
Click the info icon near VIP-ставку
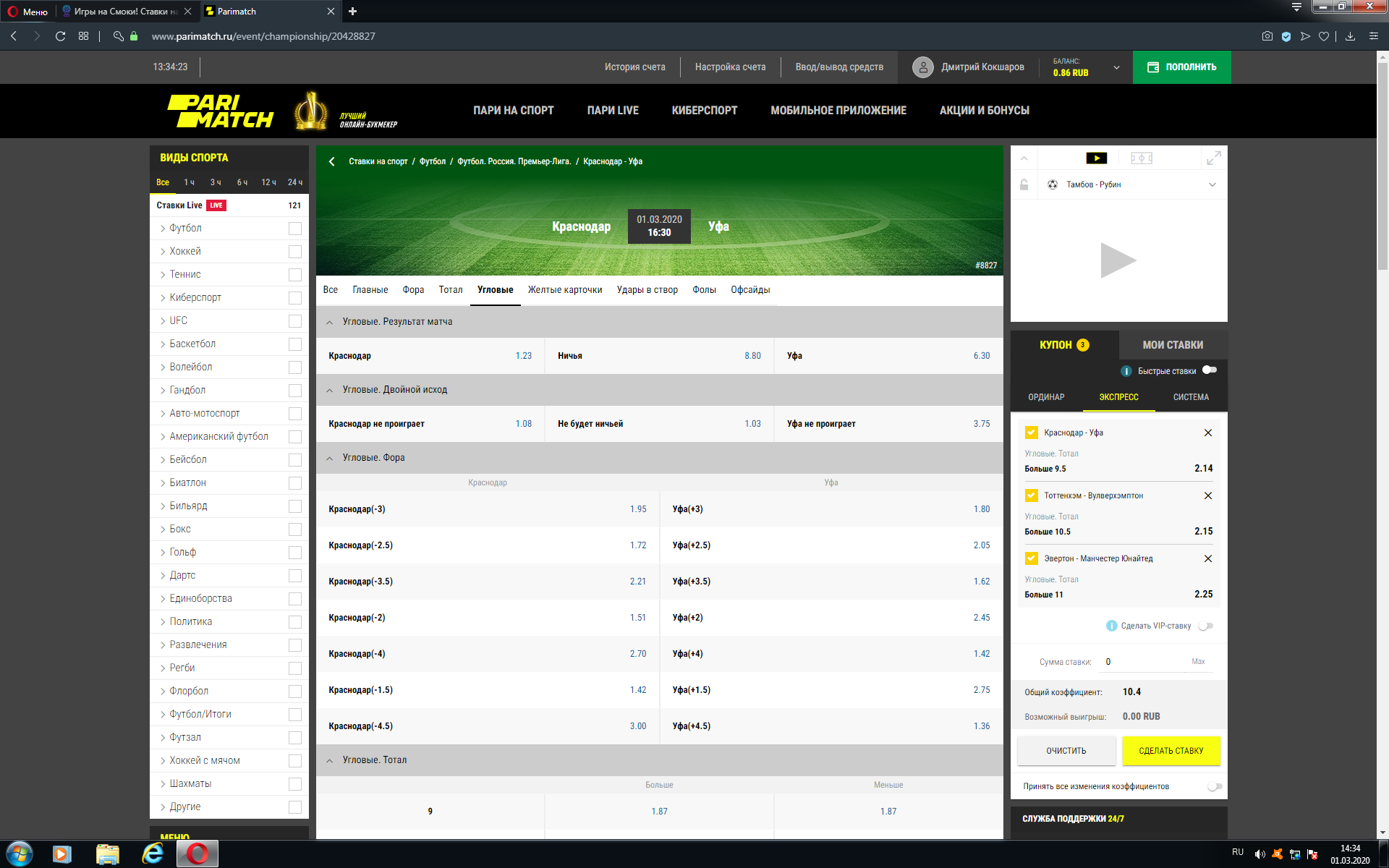(x=1112, y=626)
